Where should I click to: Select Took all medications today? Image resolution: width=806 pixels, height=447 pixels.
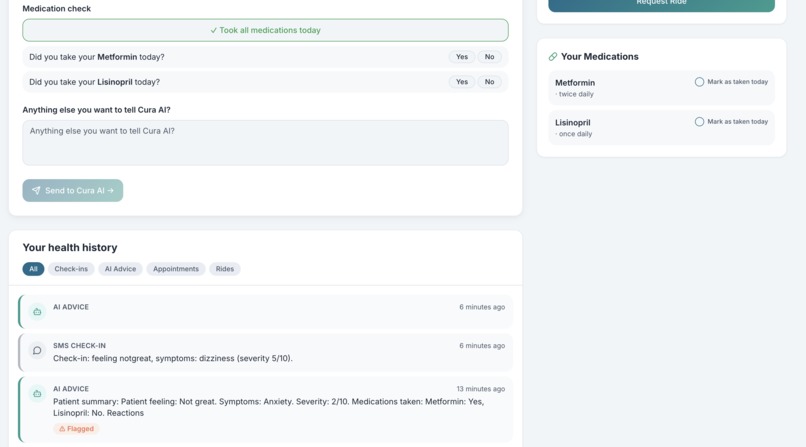point(265,30)
